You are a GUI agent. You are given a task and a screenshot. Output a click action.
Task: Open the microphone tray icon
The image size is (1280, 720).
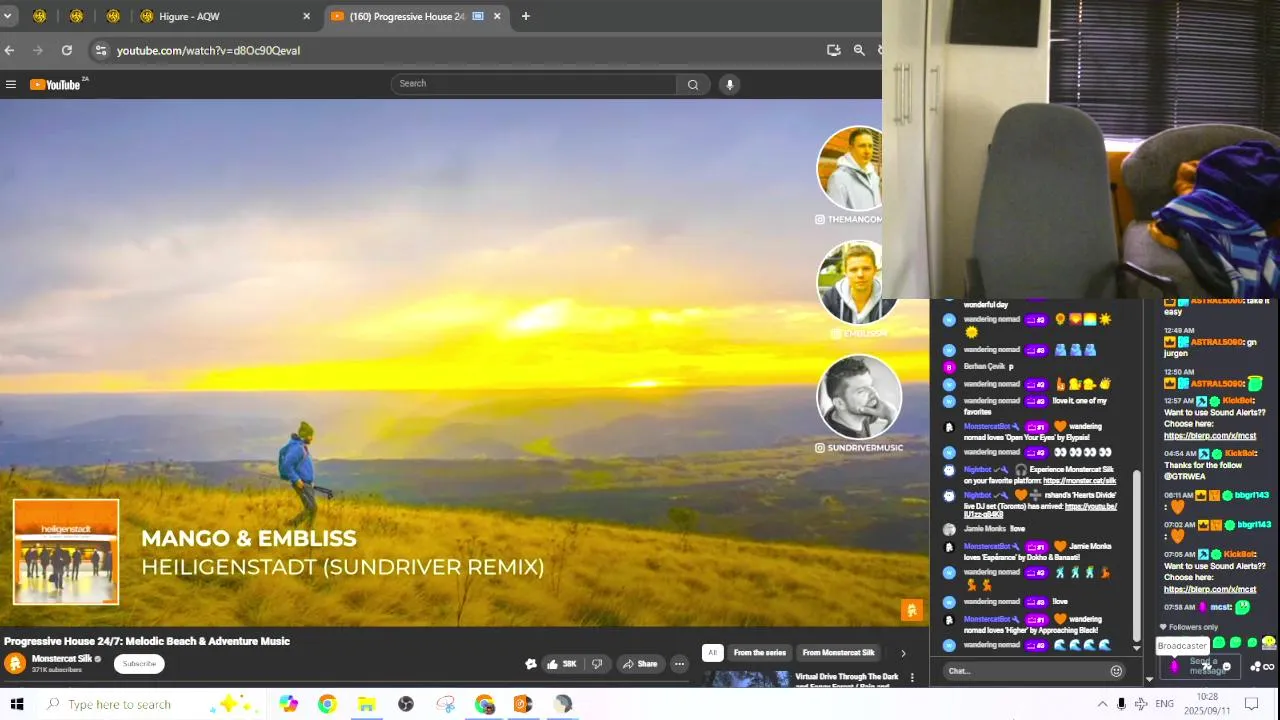coord(1121,704)
